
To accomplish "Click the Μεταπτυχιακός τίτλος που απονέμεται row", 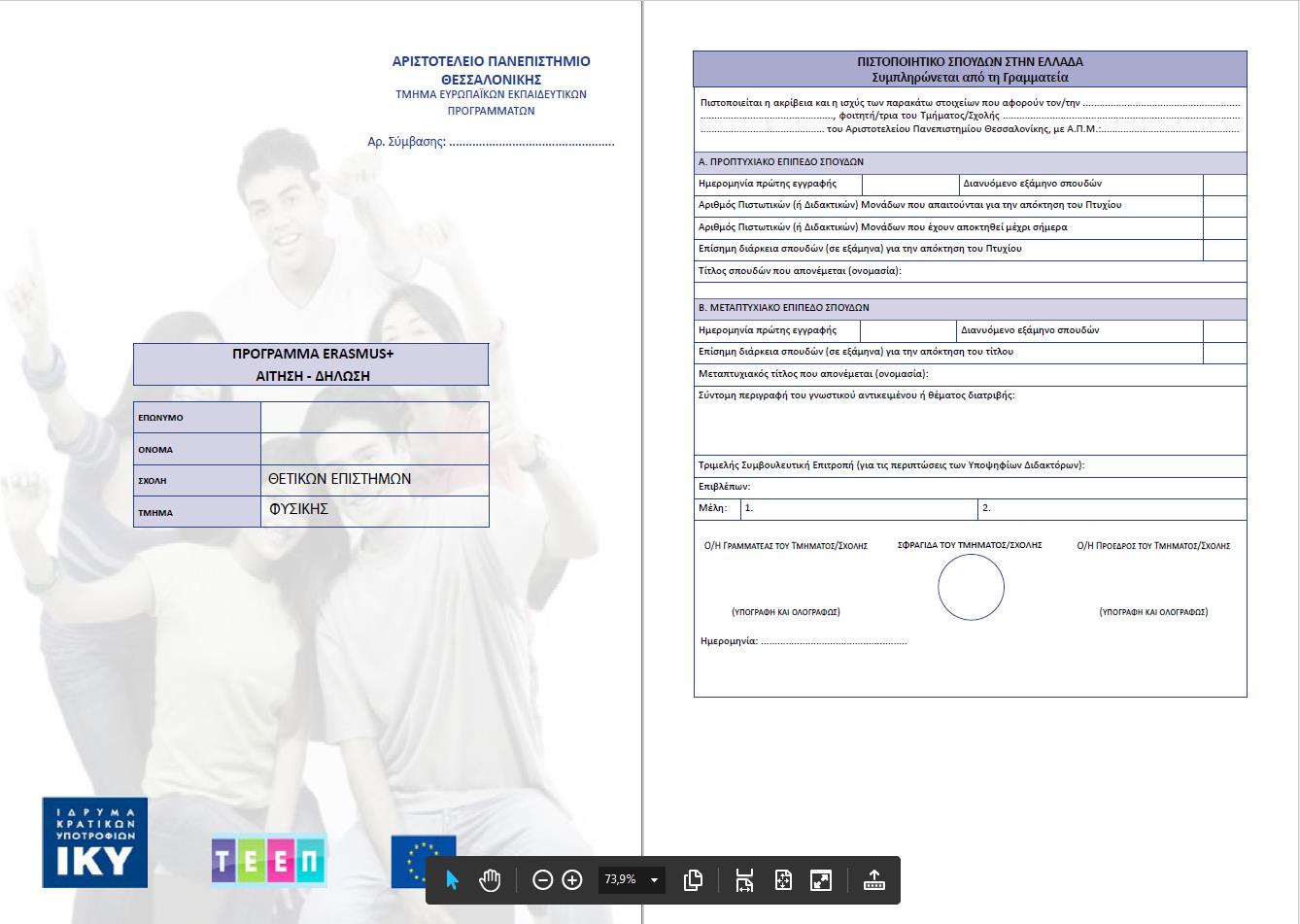I will pos(970,374).
